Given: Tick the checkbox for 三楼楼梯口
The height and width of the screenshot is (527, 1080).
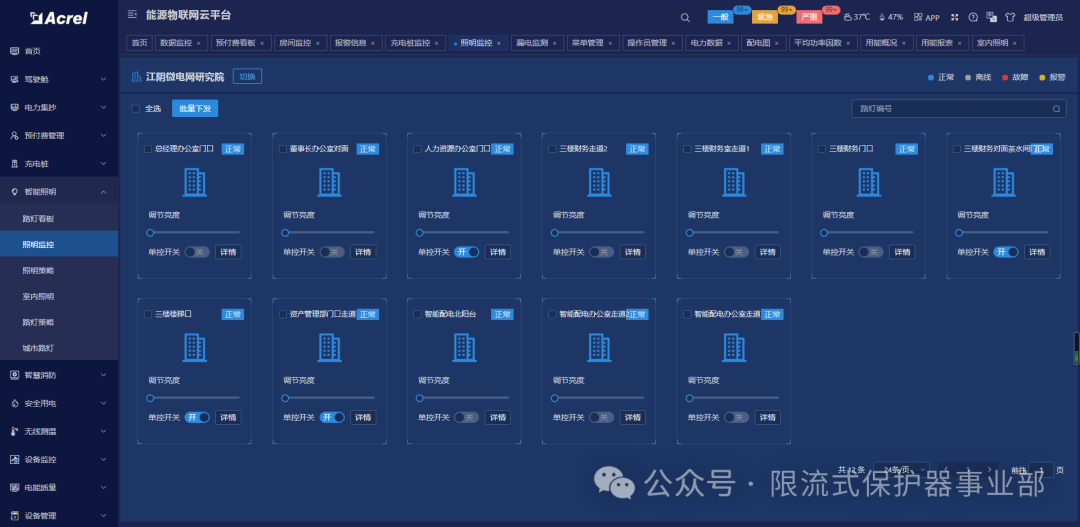Looking at the screenshot, I should coord(148,314).
